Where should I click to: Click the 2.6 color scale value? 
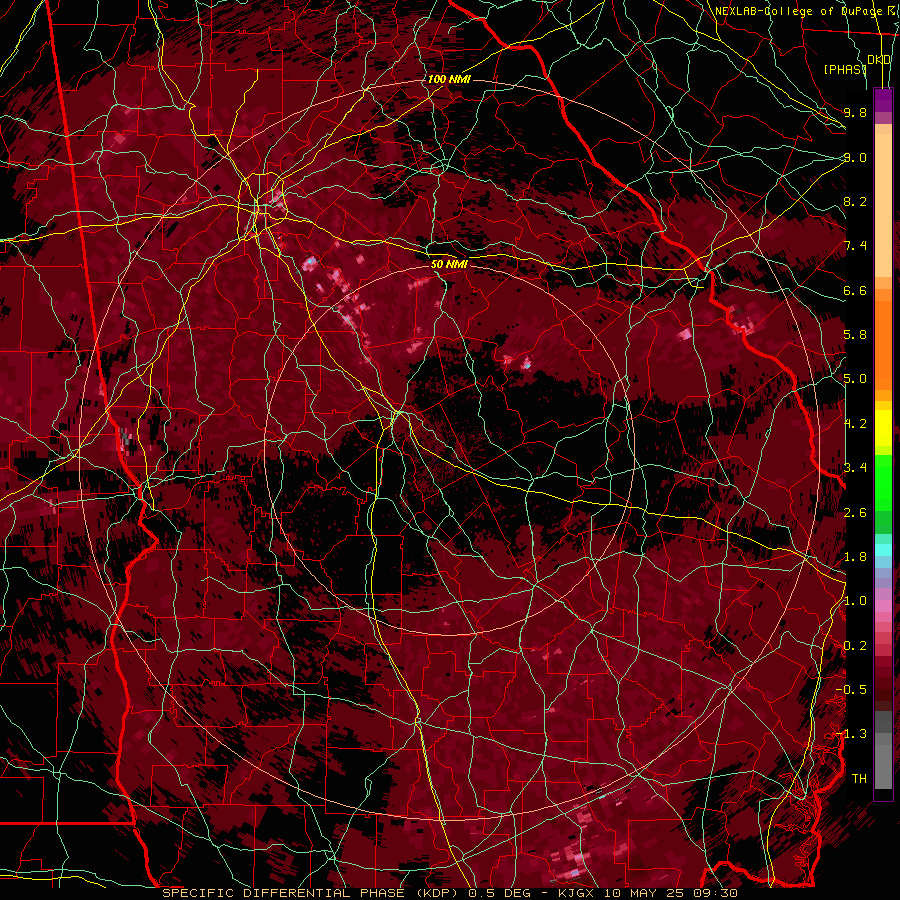(x=855, y=513)
